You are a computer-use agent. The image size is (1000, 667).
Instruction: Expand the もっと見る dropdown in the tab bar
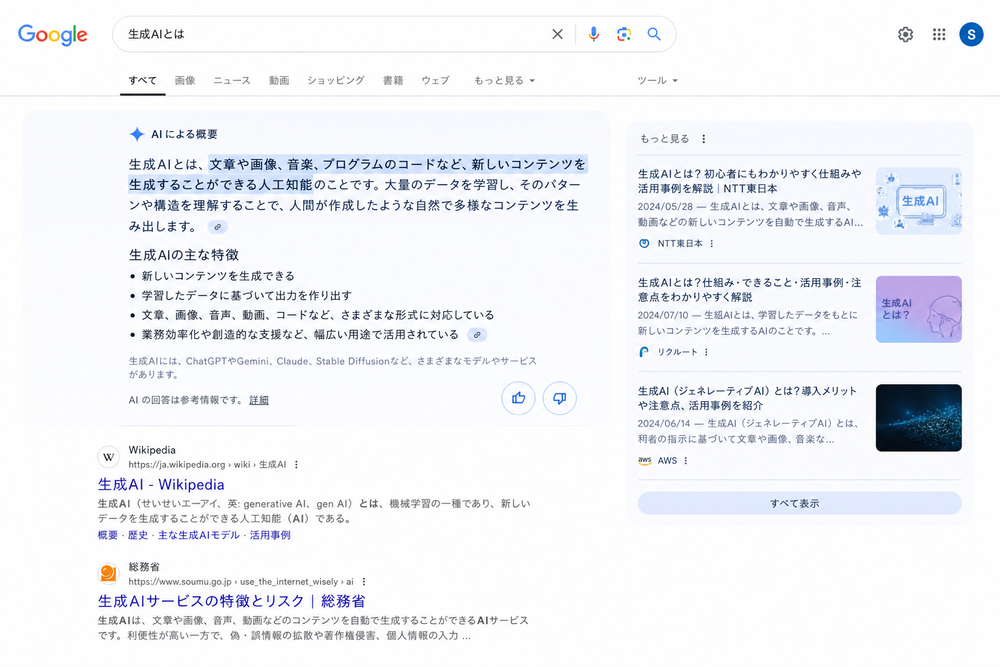tap(504, 80)
